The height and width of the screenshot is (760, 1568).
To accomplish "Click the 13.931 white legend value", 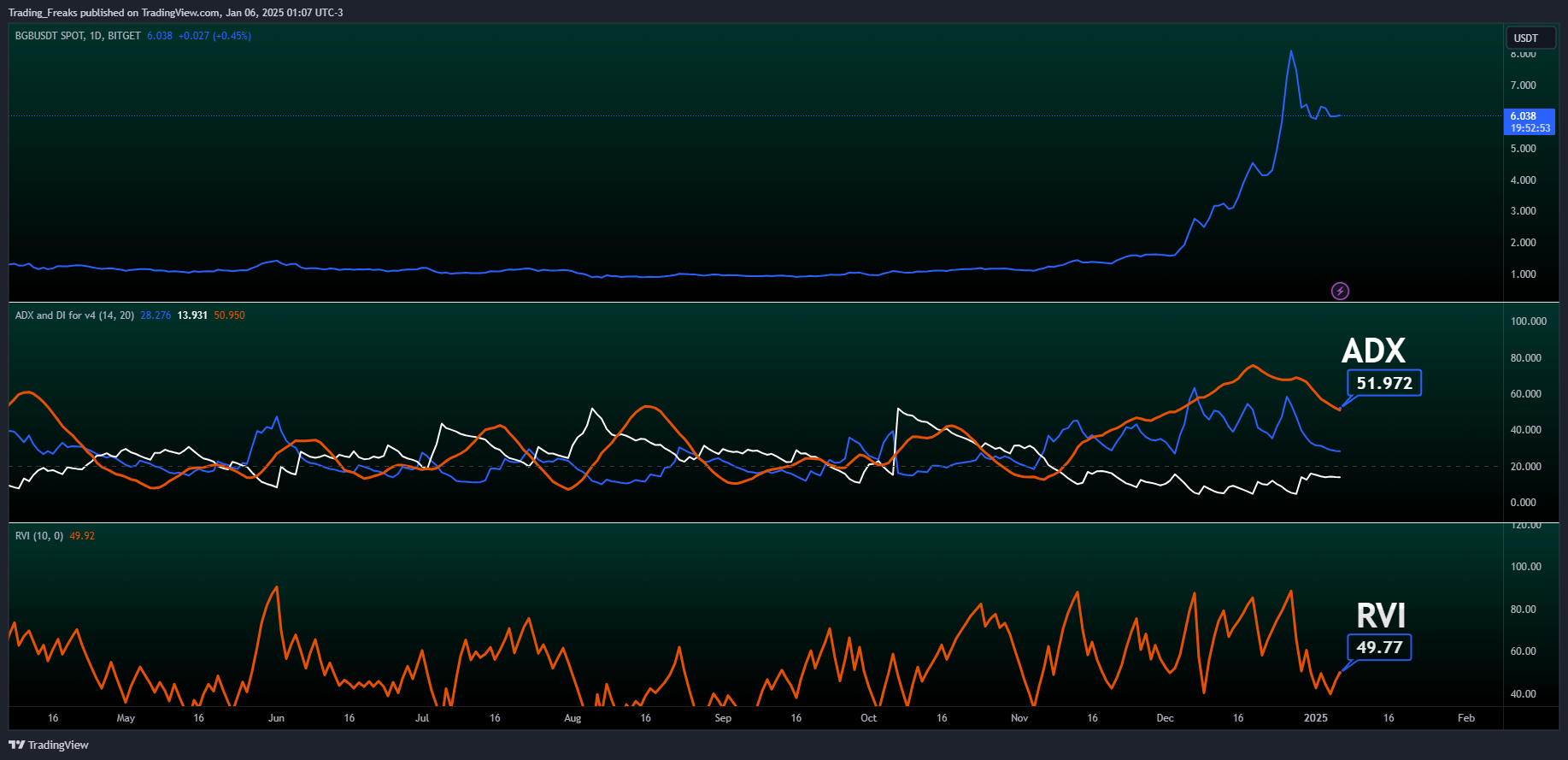I will click(192, 315).
